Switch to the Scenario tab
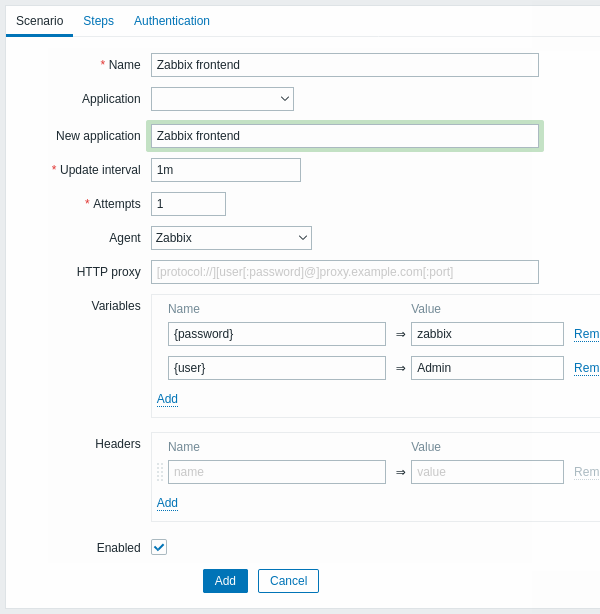 40,21
